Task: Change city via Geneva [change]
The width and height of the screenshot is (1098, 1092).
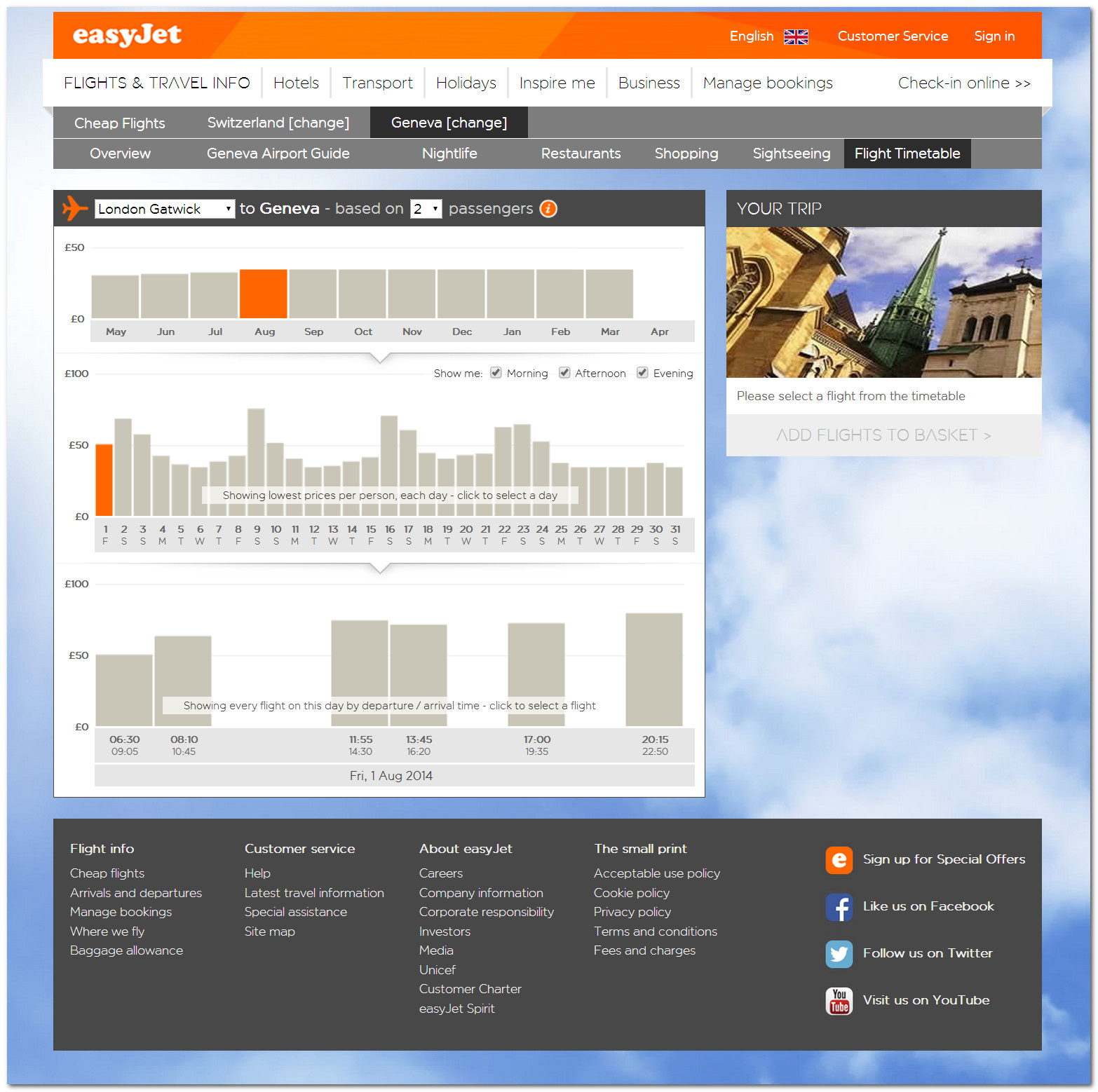Action: pyautogui.click(x=449, y=123)
